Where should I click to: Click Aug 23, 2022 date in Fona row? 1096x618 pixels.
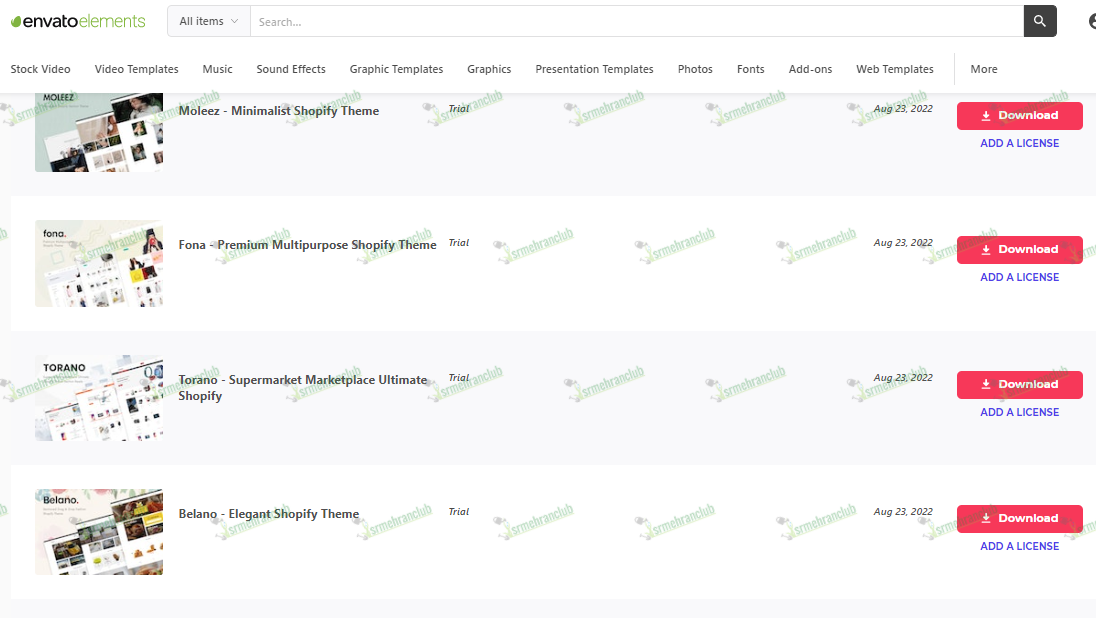[903, 243]
